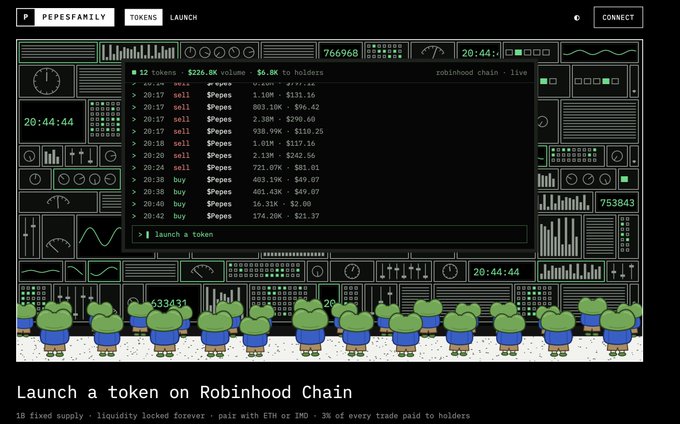Select the '12 tokens' stat in terminal header
The width and height of the screenshot is (680, 424).
click(x=157, y=72)
